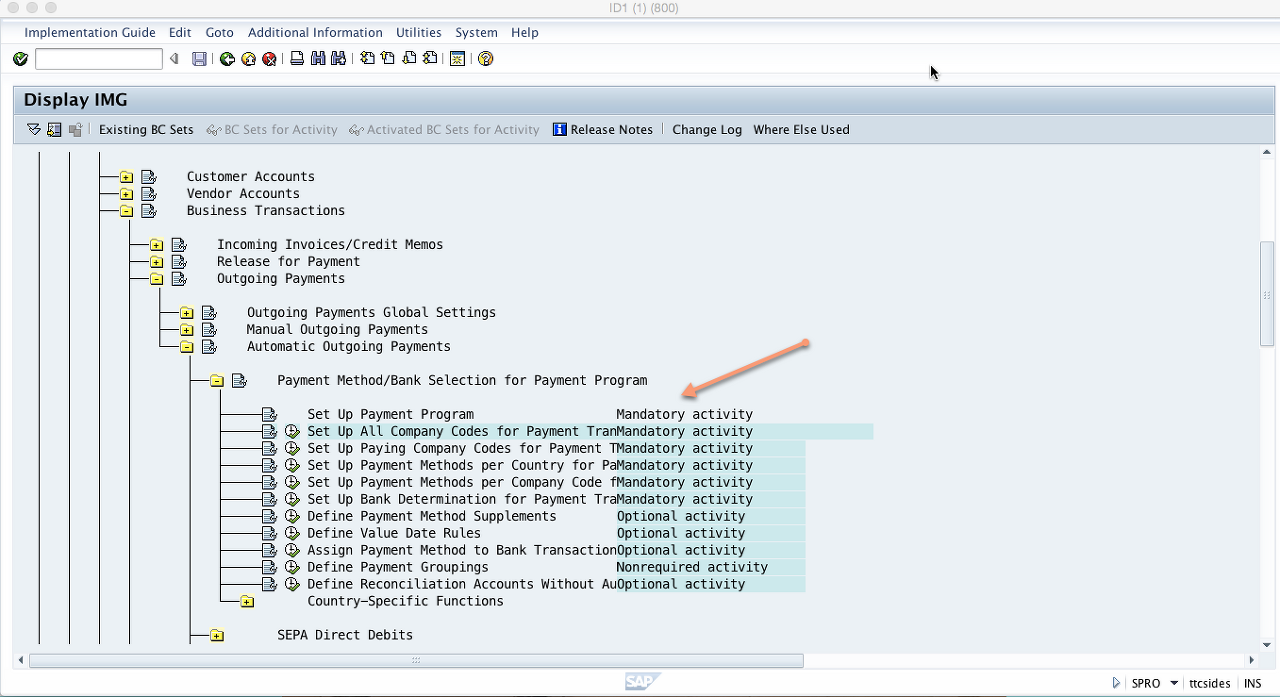Select Set Up Paying Company Codes row text

(x=461, y=448)
